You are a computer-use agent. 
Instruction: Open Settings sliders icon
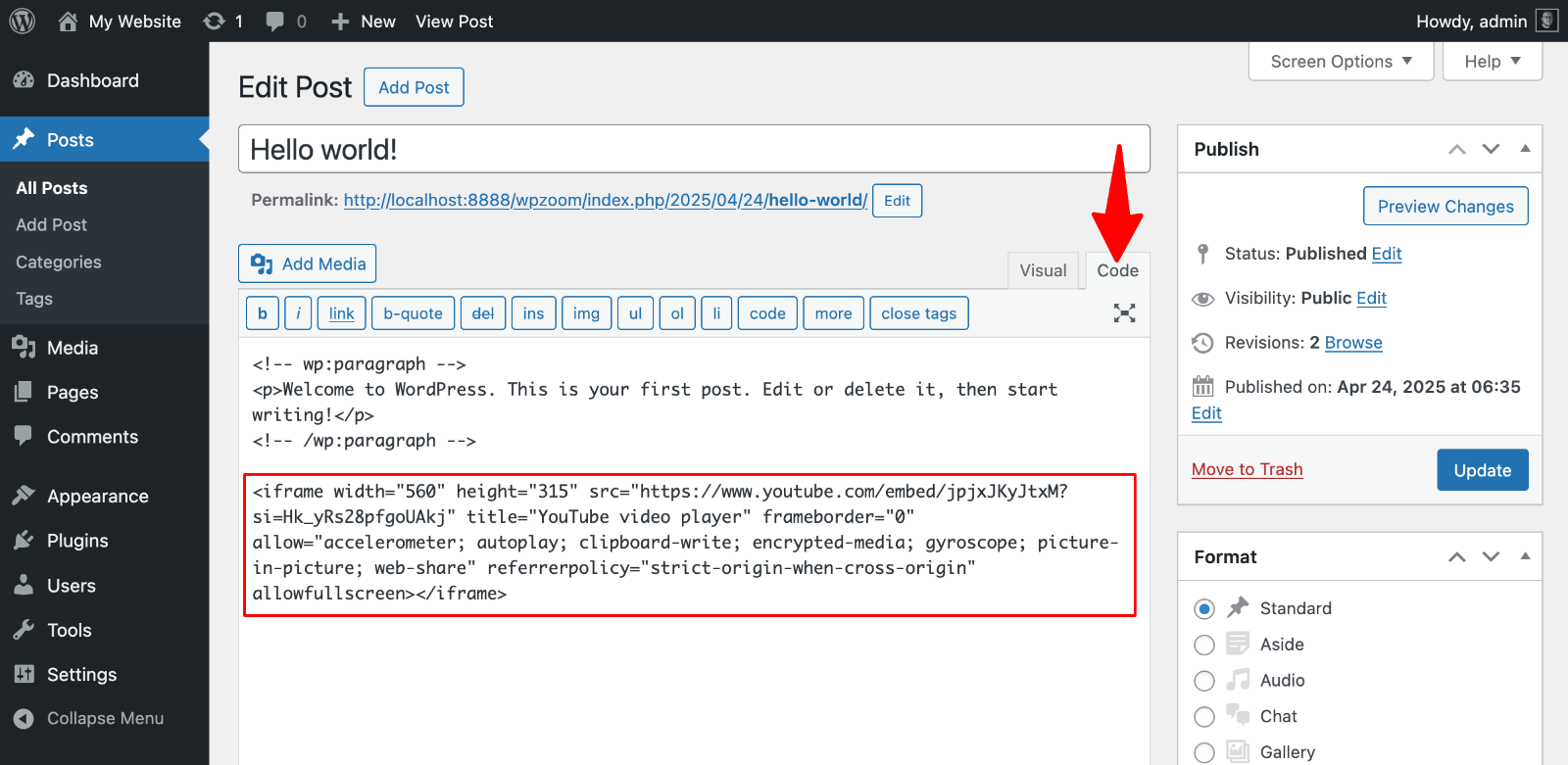(x=24, y=674)
